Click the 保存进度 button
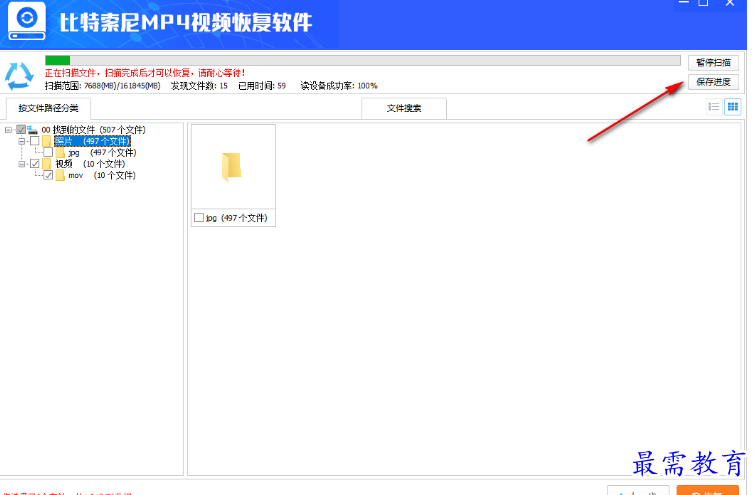The width and height of the screenshot is (754, 495). click(713, 82)
